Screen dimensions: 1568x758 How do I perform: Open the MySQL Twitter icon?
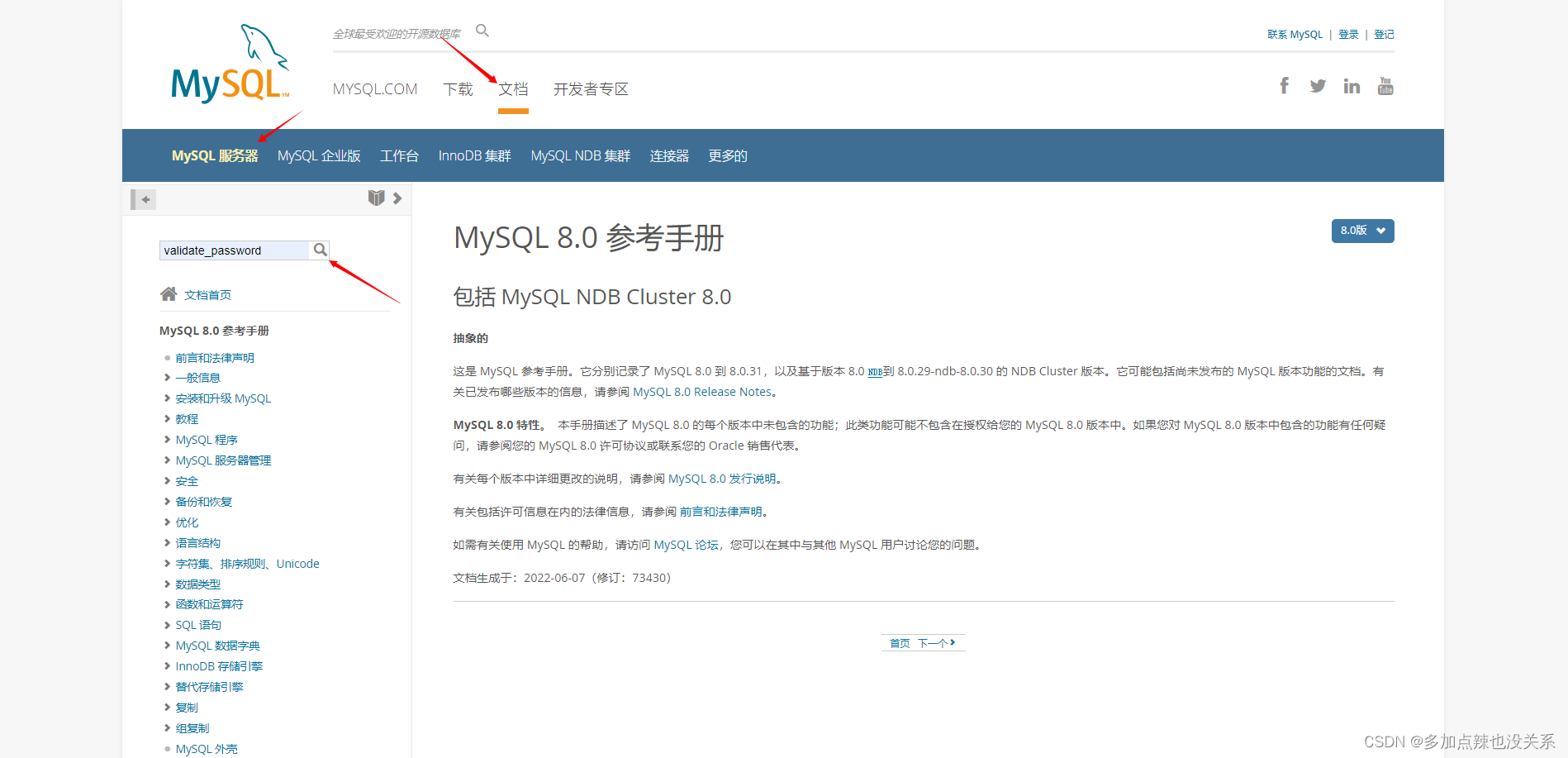coord(1318,86)
